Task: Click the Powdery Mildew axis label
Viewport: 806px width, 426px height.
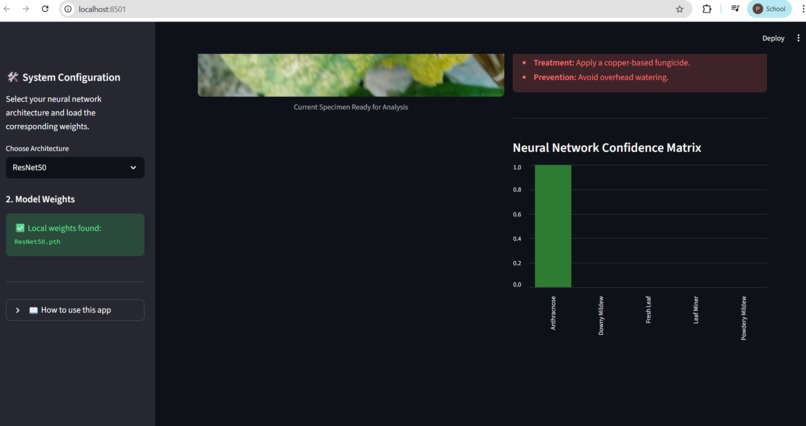Action: (743, 318)
